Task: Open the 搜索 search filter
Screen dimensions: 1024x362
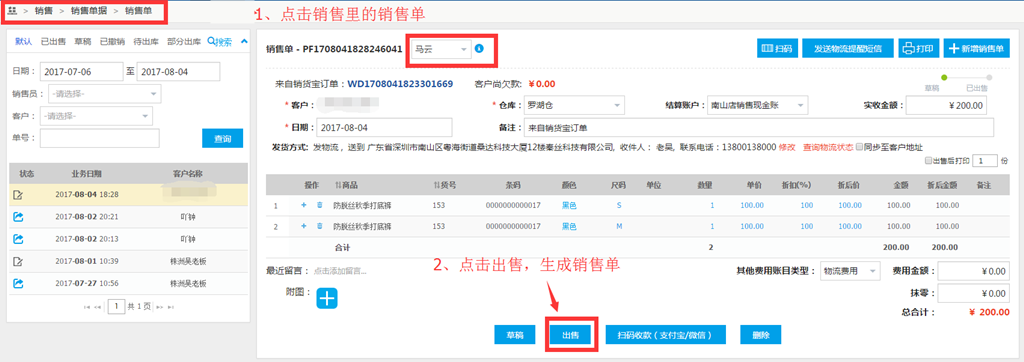Action: pyautogui.click(x=219, y=42)
